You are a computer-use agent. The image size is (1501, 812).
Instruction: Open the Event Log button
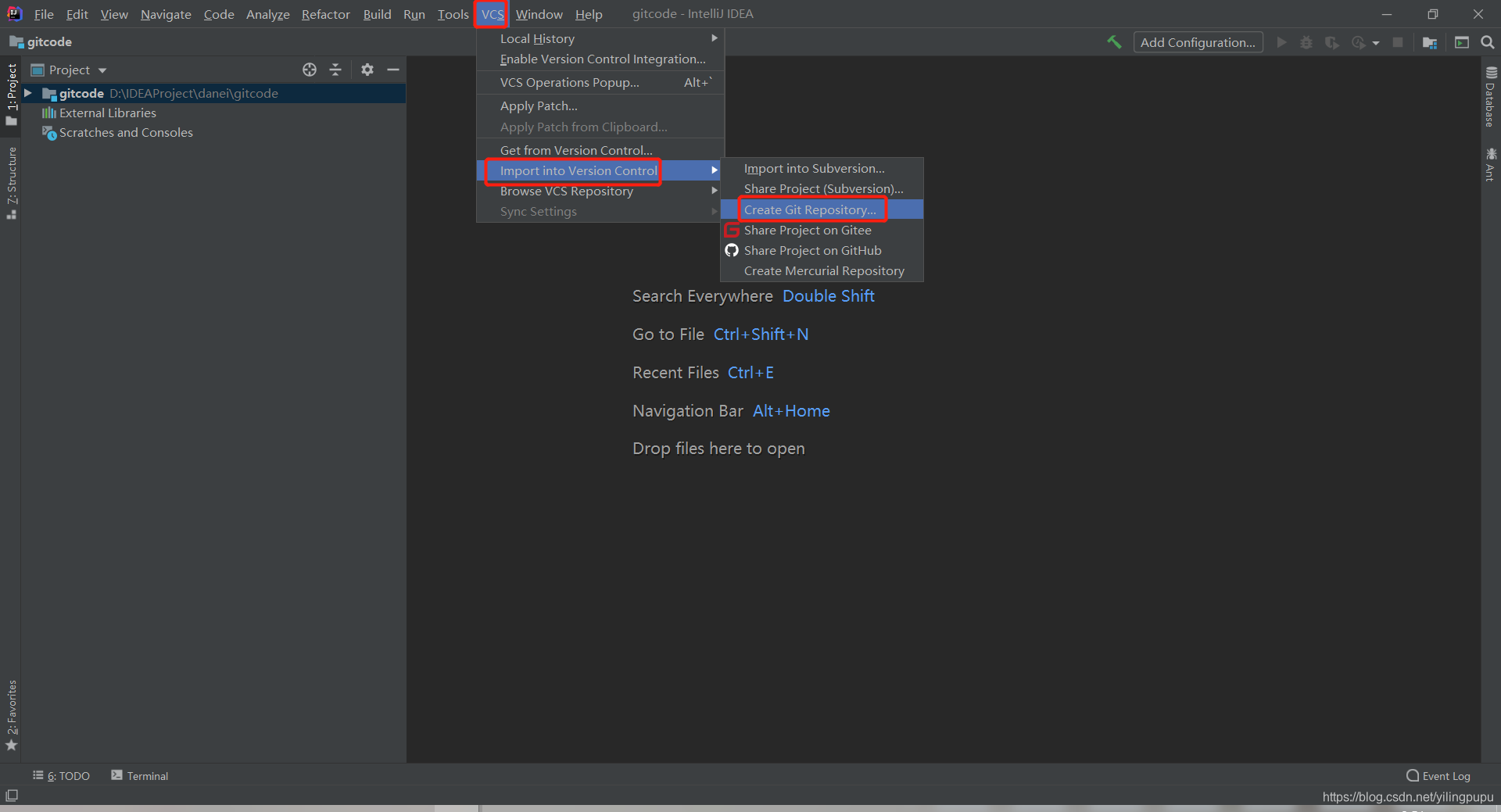coord(1438,775)
